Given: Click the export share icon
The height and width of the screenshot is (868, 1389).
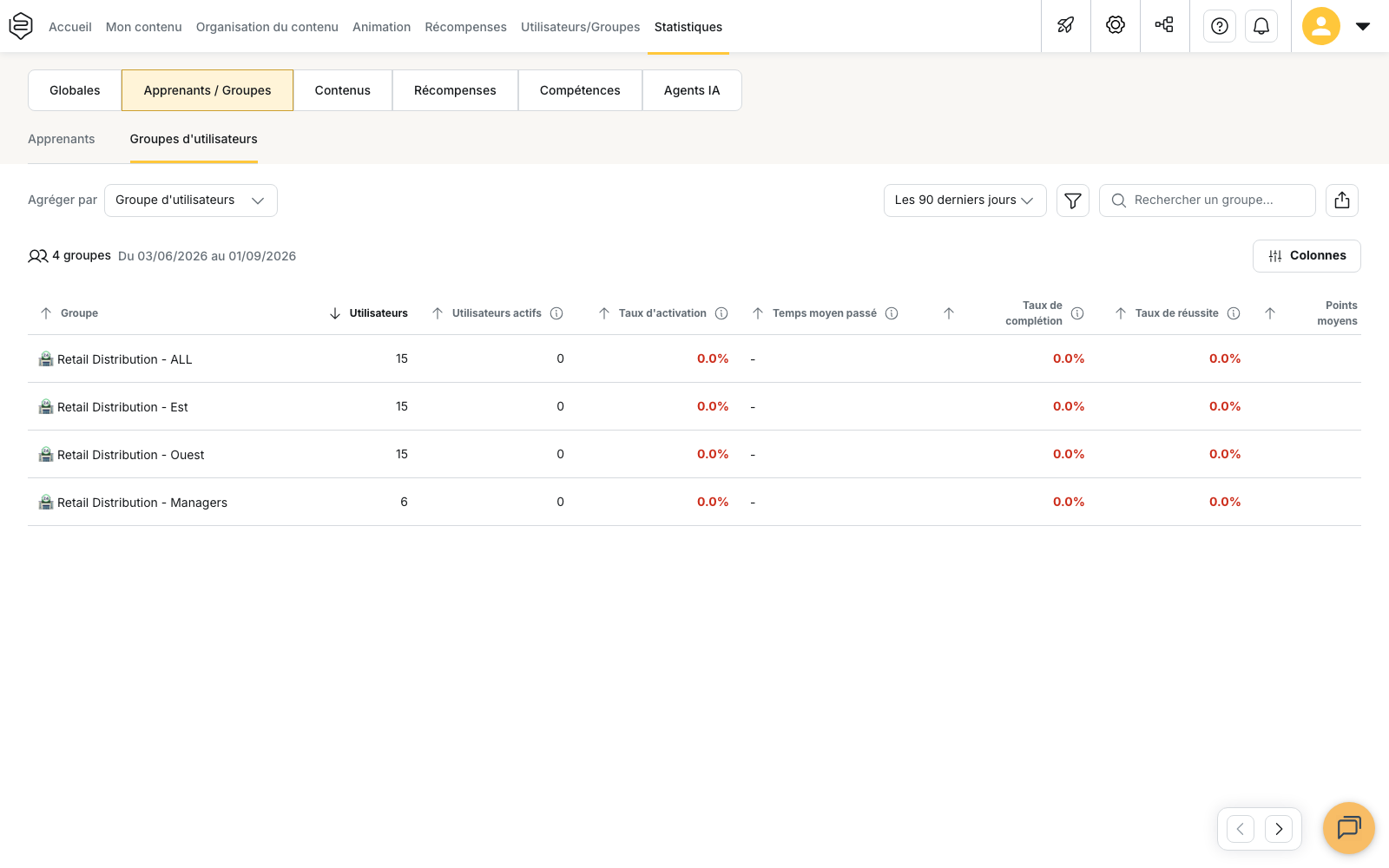Looking at the screenshot, I should click(x=1342, y=201).
